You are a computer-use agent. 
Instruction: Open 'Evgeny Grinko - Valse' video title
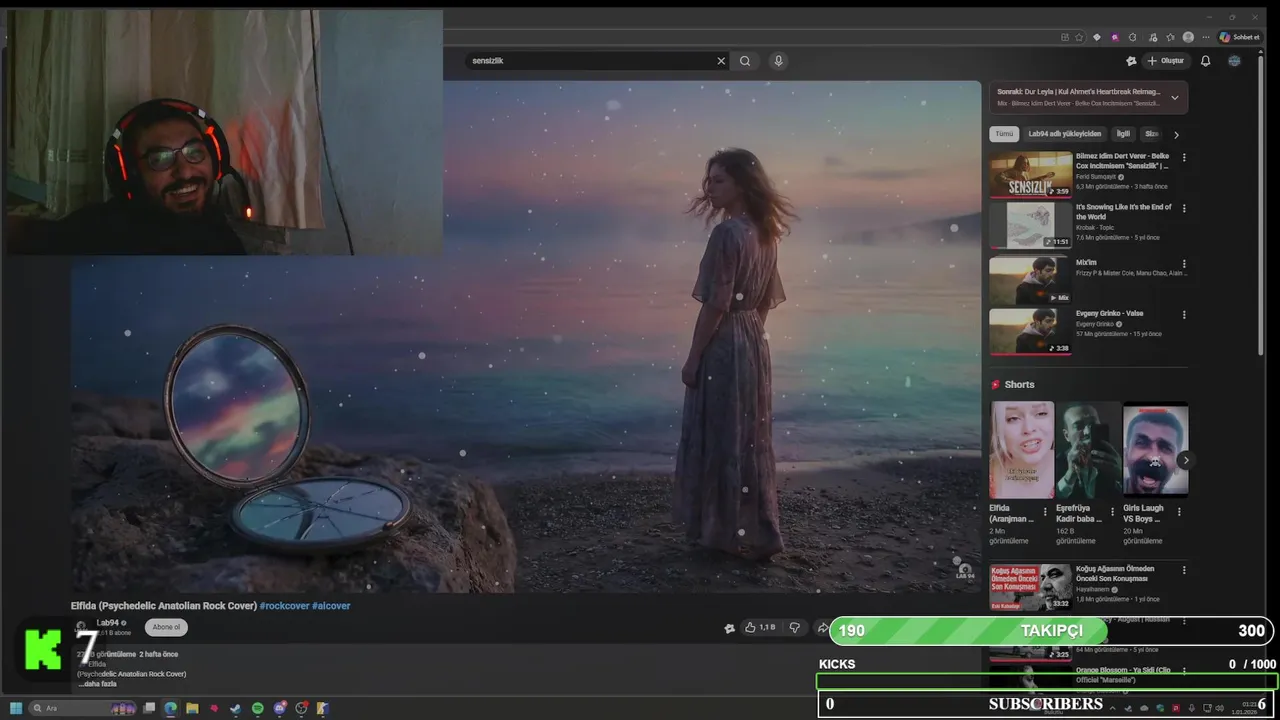(x=1109, y=313)
